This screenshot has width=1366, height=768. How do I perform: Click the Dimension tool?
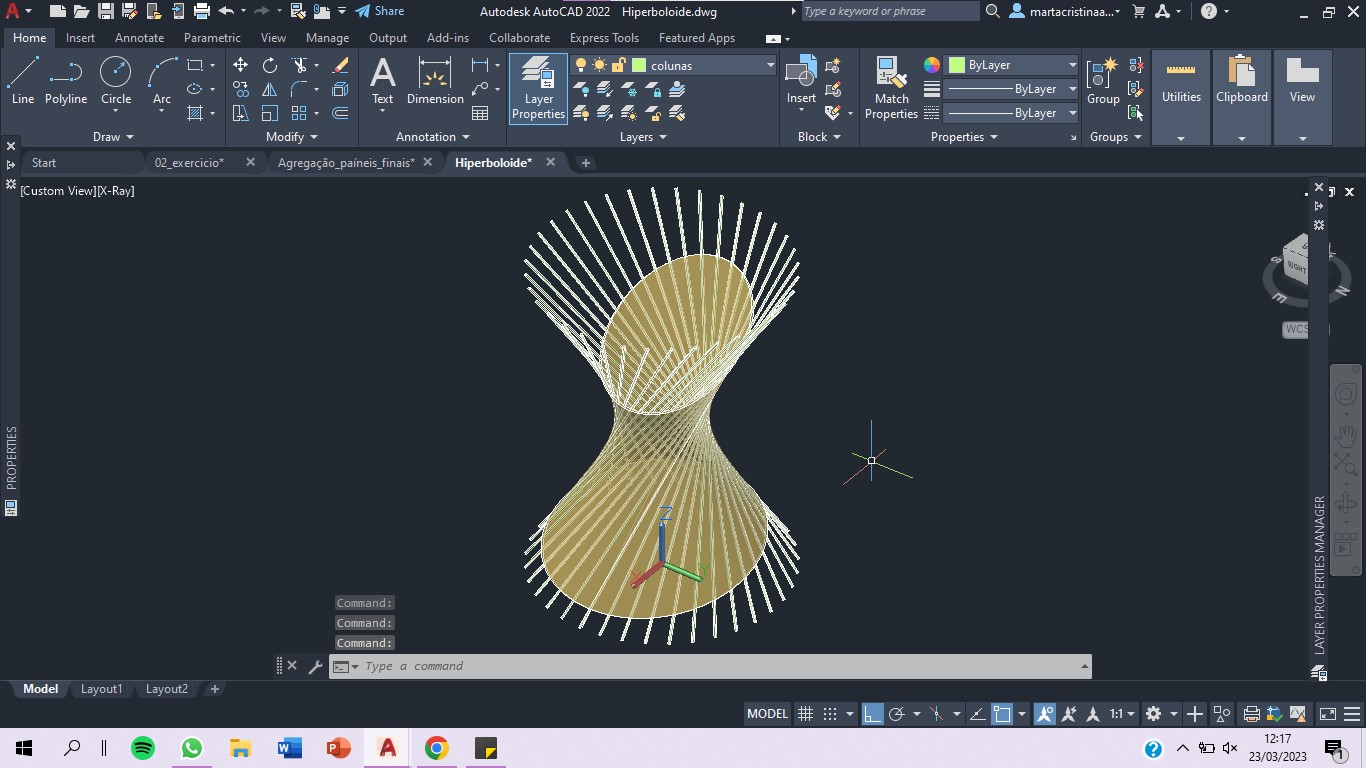[435, 81]
